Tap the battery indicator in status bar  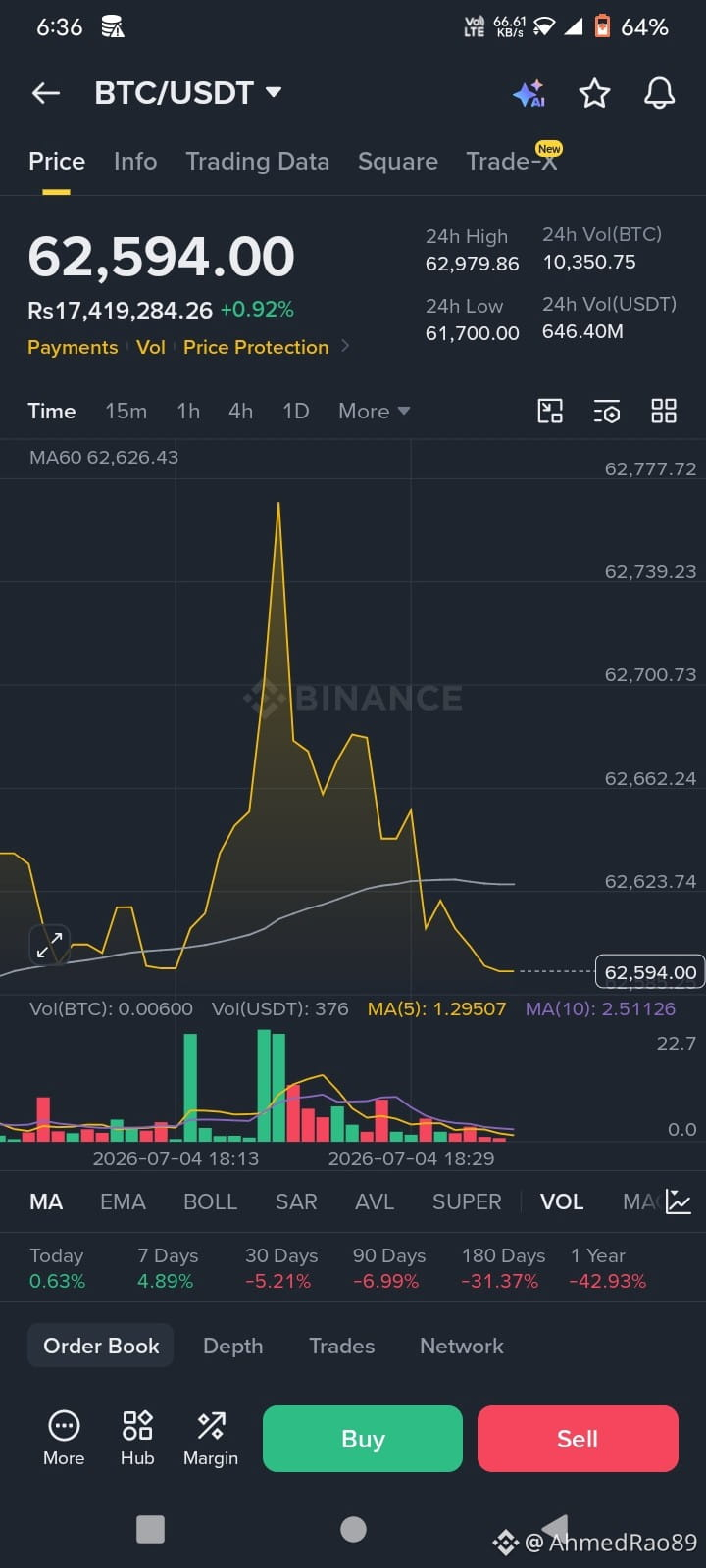point(603,26)
